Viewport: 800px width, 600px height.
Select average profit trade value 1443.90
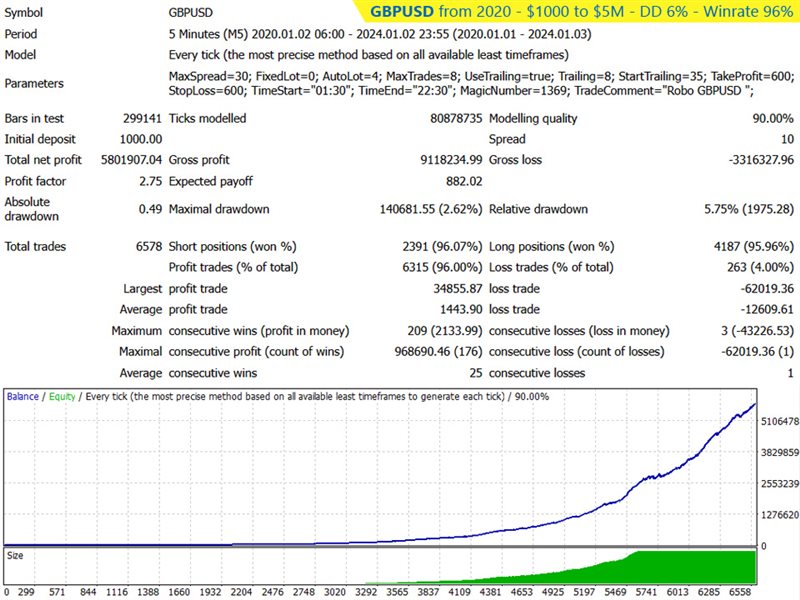tap(461, 310)
